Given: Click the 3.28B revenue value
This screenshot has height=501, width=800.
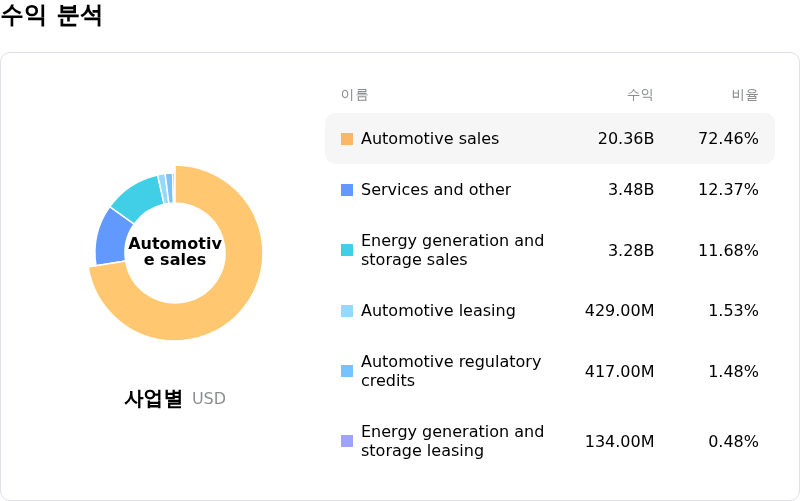Looking at the screenshot, I should pos(631,250).
